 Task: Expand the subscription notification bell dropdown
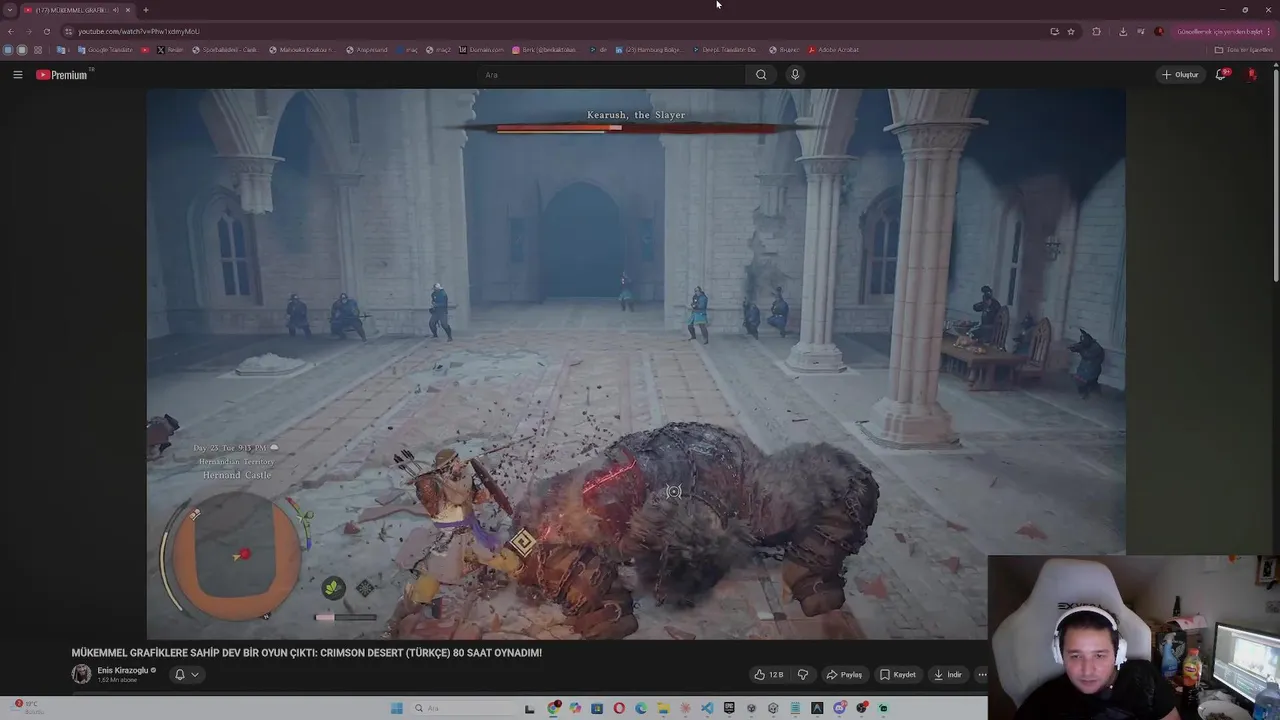tap(186, 675)
